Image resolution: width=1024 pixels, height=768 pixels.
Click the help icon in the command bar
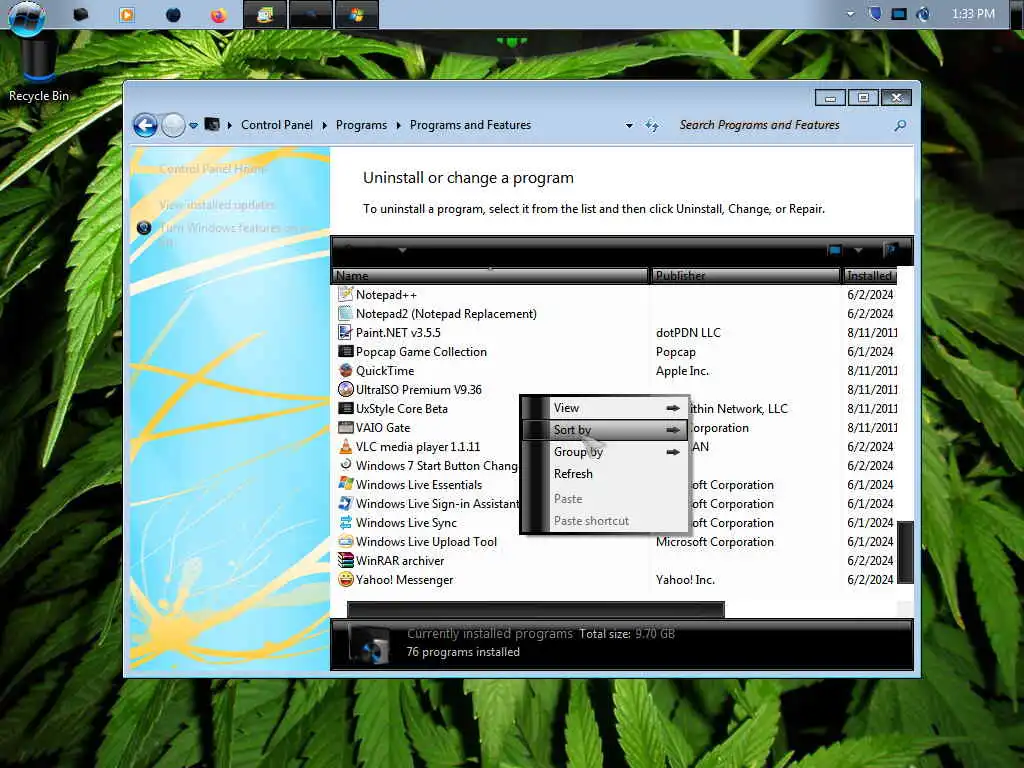pos(891,249)
